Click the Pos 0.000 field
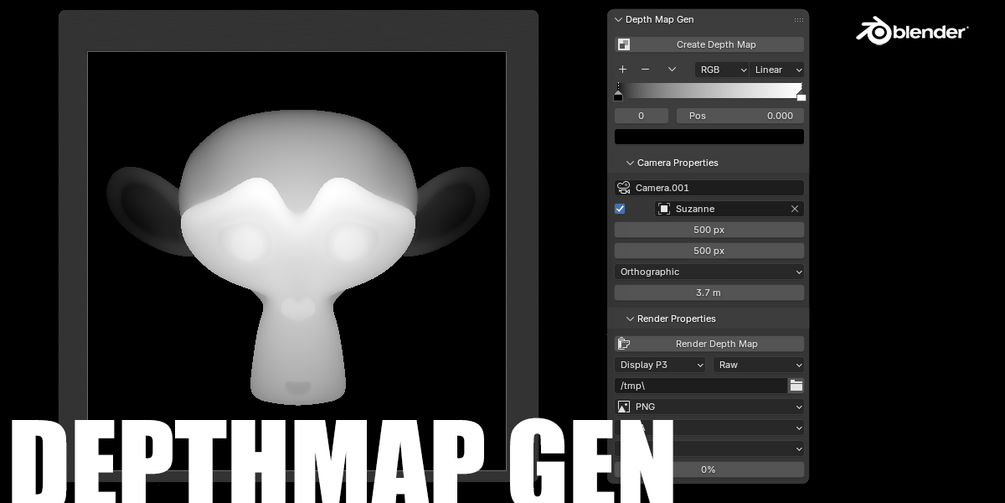This screenshot has width=1005, height=503. point(740,116)
